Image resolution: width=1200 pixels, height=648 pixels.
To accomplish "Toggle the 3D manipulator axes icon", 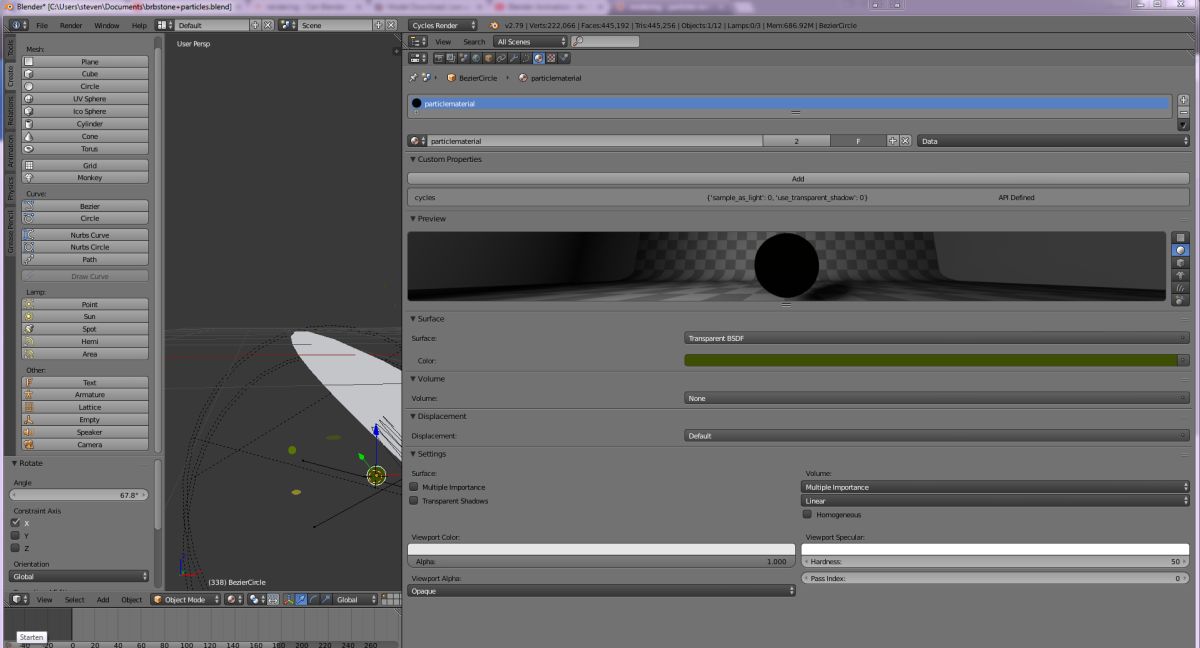I will pos(289,599).
